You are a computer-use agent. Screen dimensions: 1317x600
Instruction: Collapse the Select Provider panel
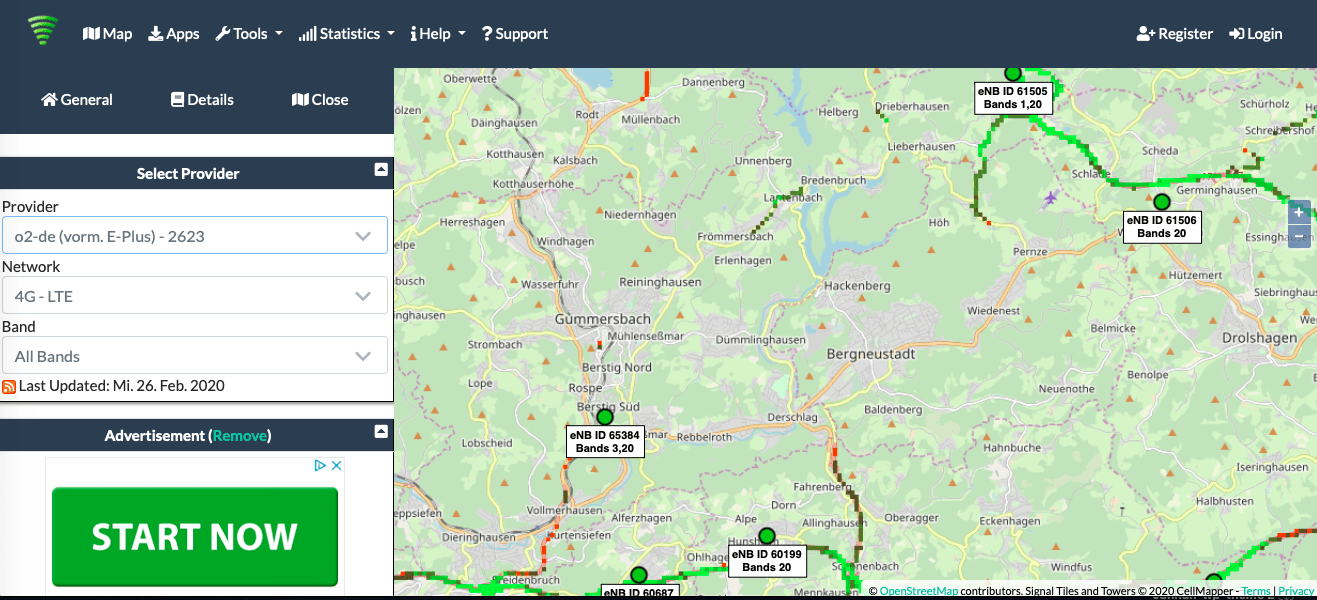[x=381, y=170]
